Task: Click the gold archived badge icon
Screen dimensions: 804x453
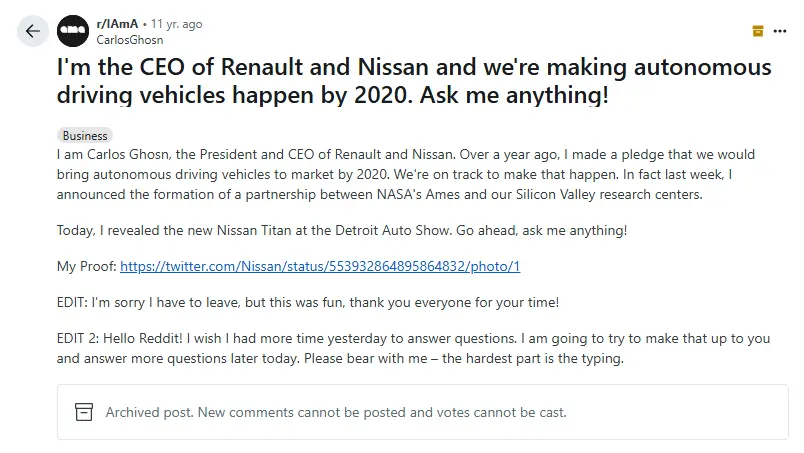Action: (757, 30)
